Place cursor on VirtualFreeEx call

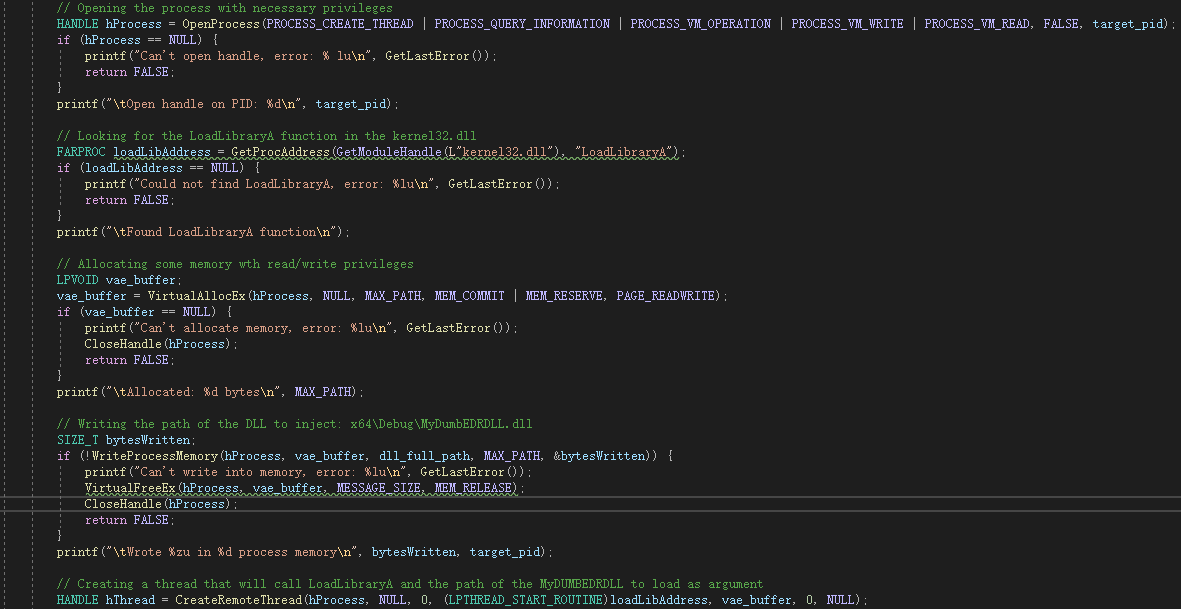click(x=130, y=488)
